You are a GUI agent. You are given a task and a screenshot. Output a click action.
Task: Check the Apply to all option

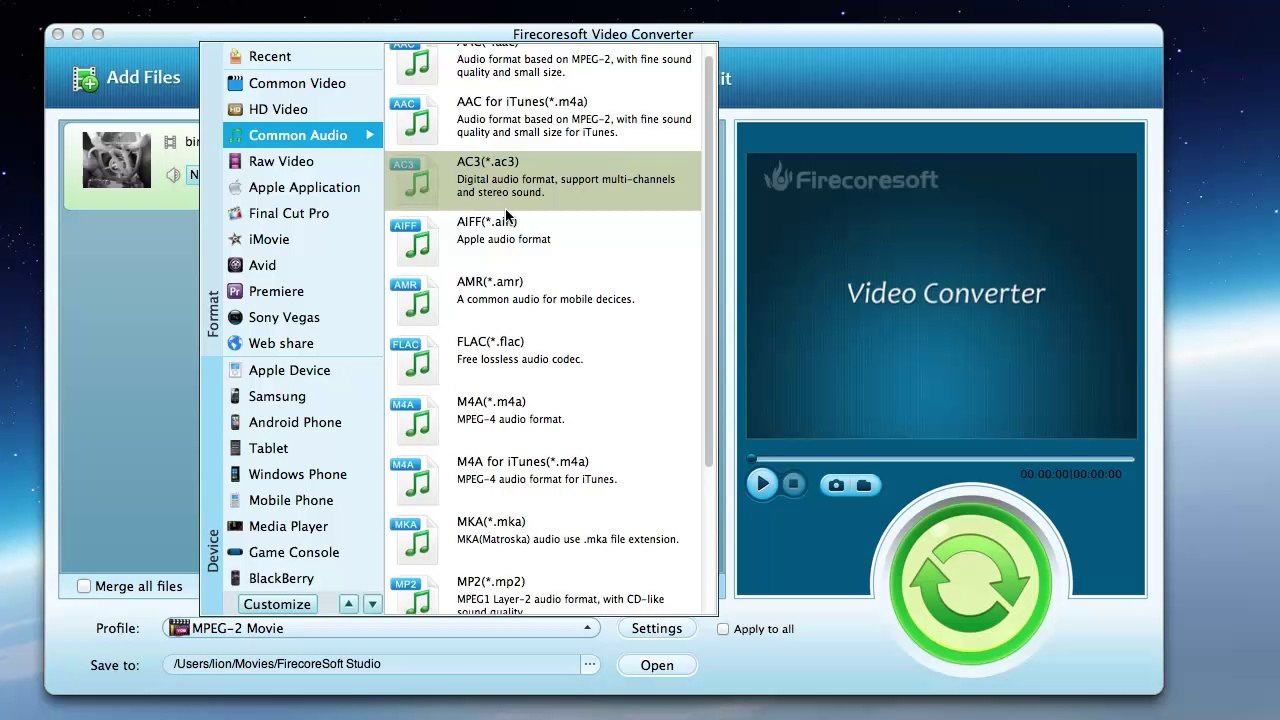tap(723, 629)
